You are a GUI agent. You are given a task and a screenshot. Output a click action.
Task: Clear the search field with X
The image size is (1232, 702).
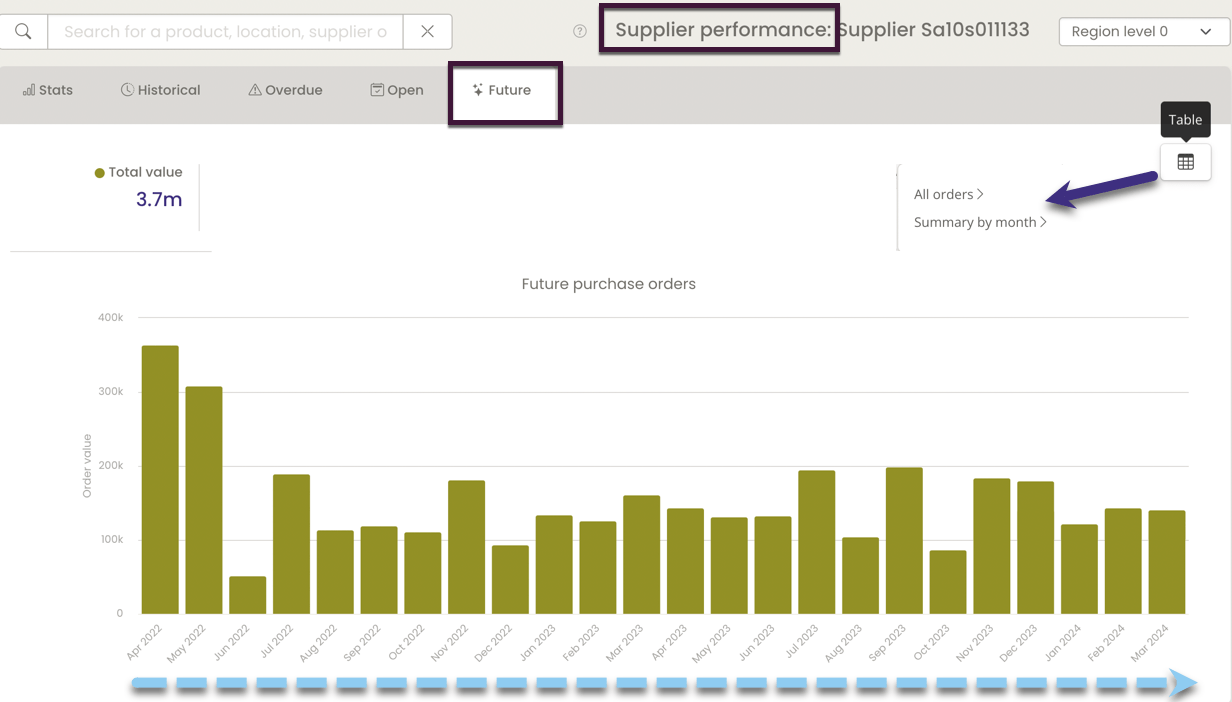click(x=427, y=32)
